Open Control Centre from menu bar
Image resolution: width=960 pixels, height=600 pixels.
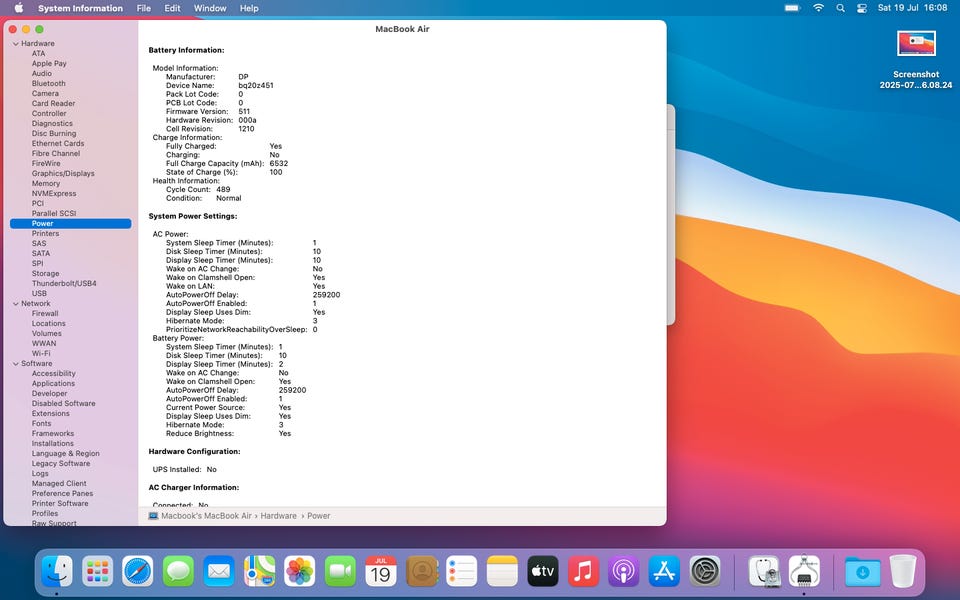[862, 8]
